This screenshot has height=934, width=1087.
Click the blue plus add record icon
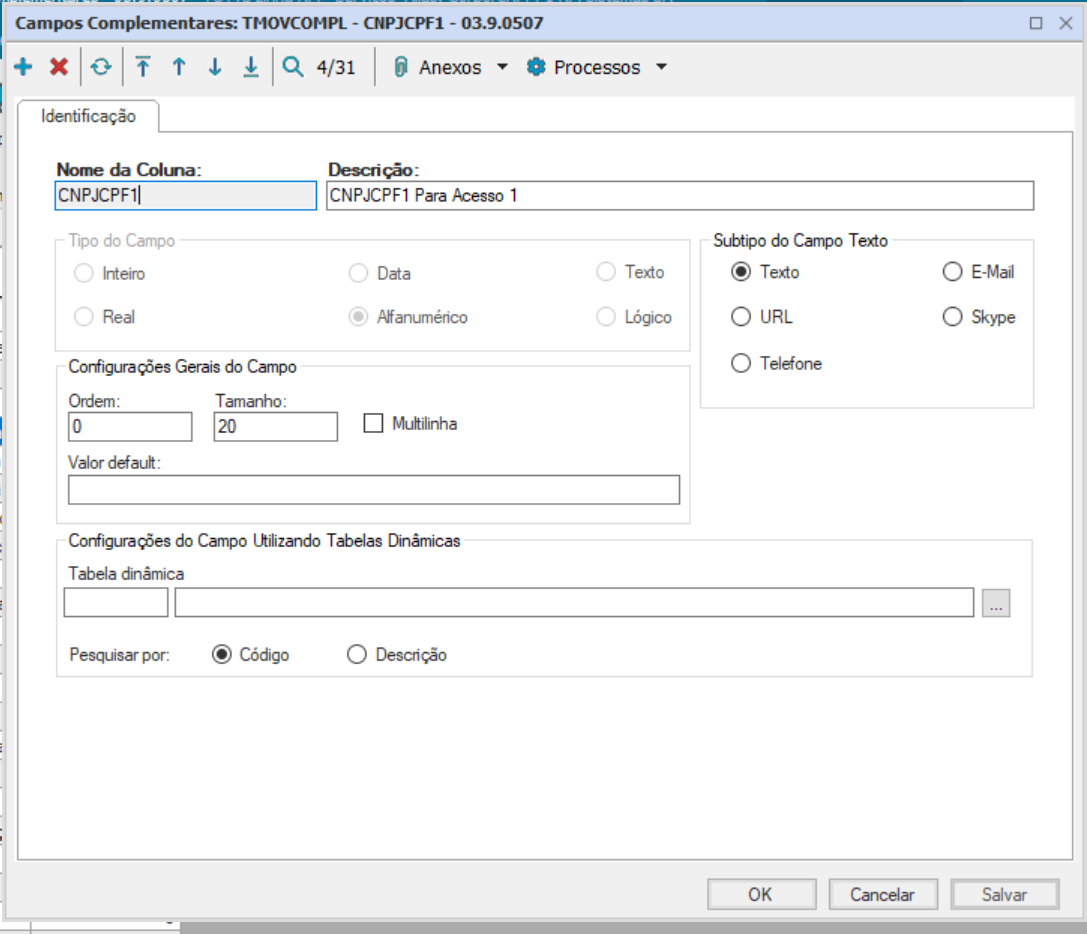coord(24,68)
